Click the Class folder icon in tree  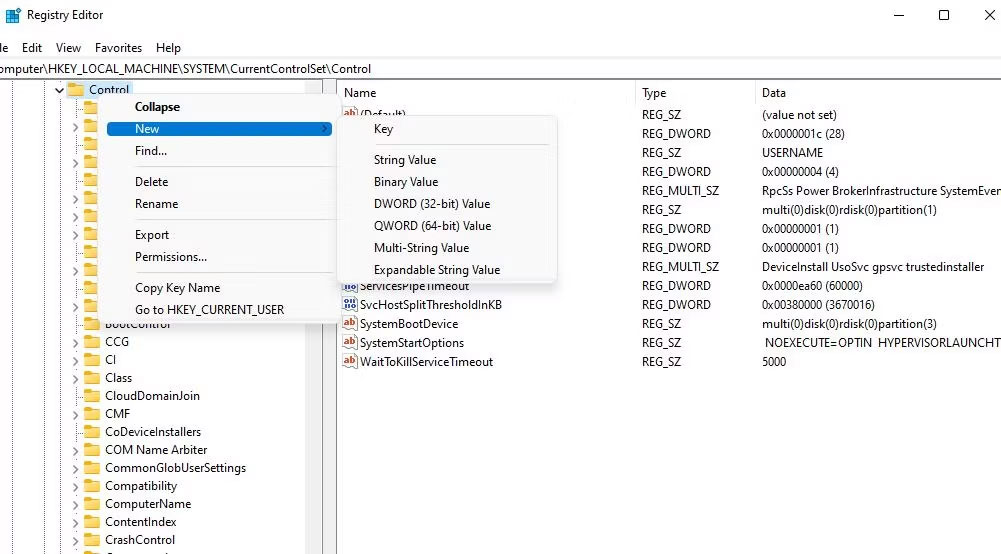click(x=91, y=378)
